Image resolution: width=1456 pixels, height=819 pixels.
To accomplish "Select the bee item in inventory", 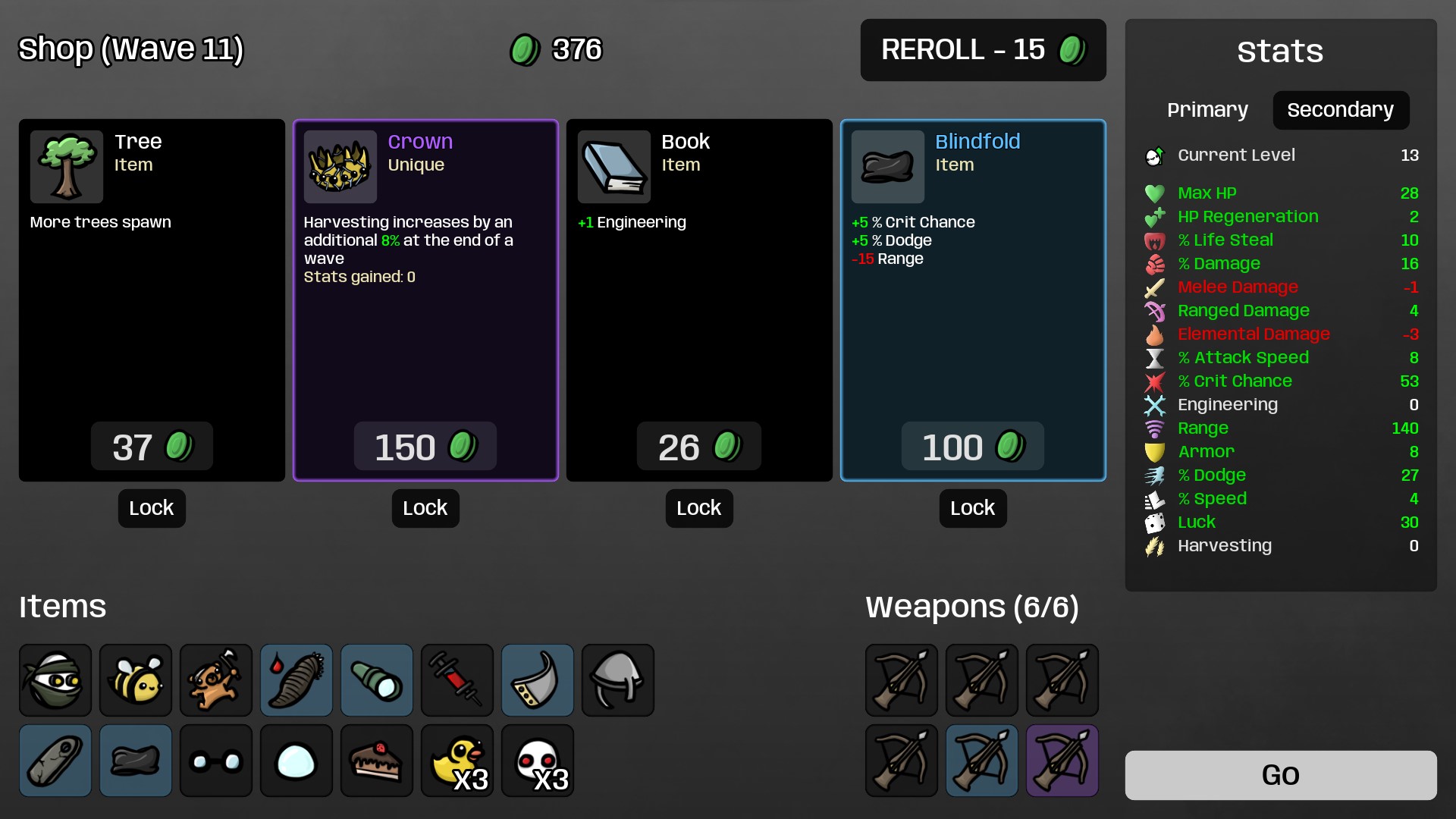I will tap(136, 680).
